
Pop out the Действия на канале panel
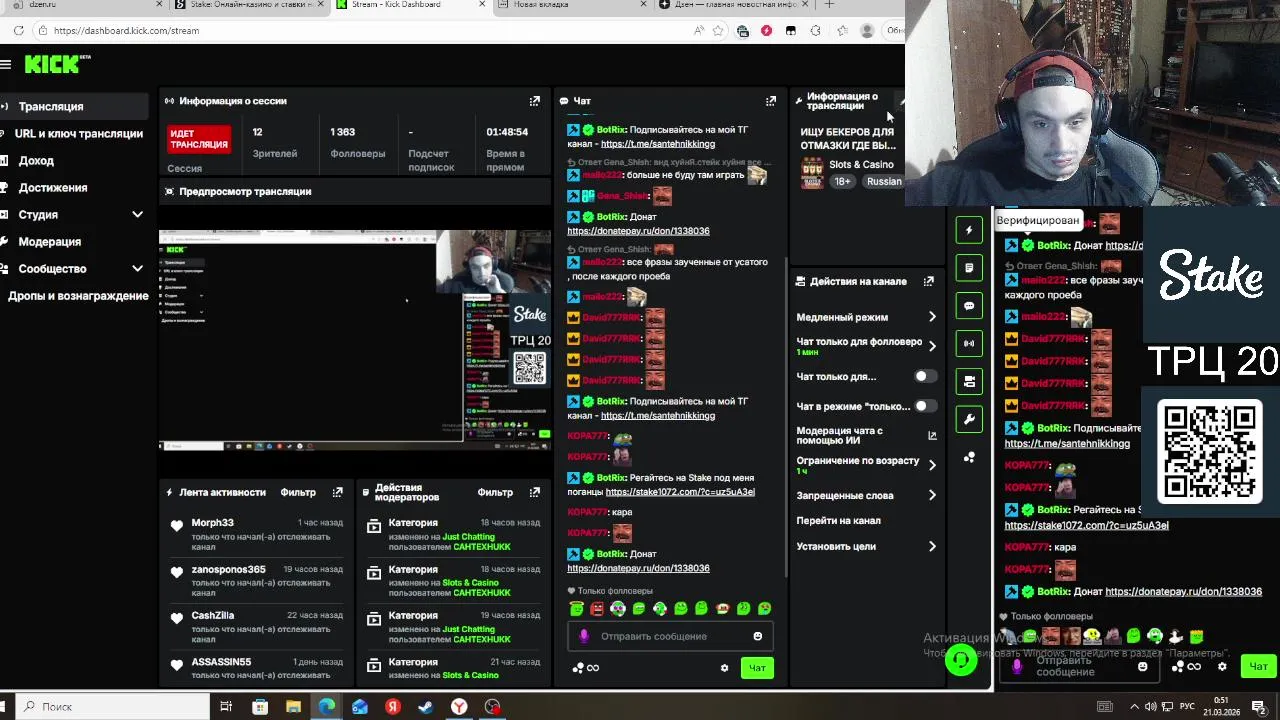coord(929,281)
